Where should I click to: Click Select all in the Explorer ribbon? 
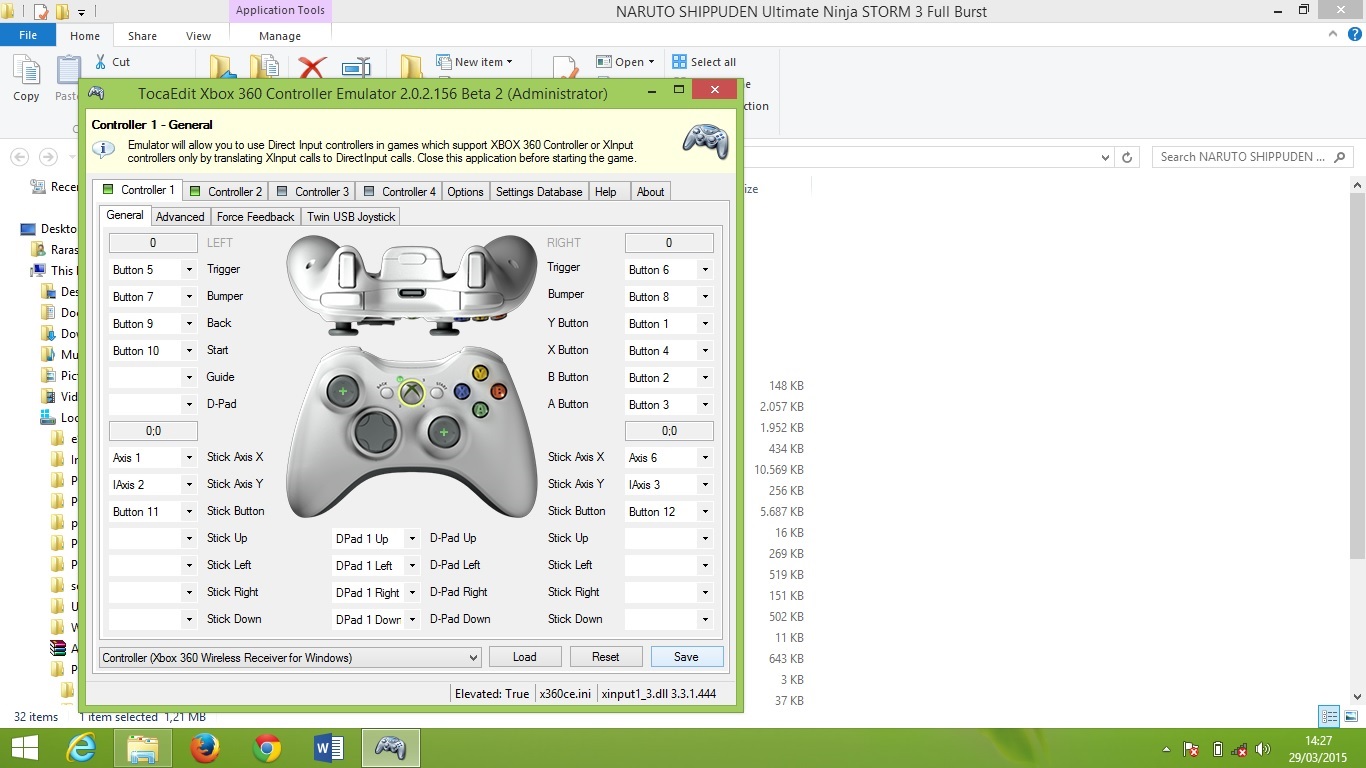[704, 62]
